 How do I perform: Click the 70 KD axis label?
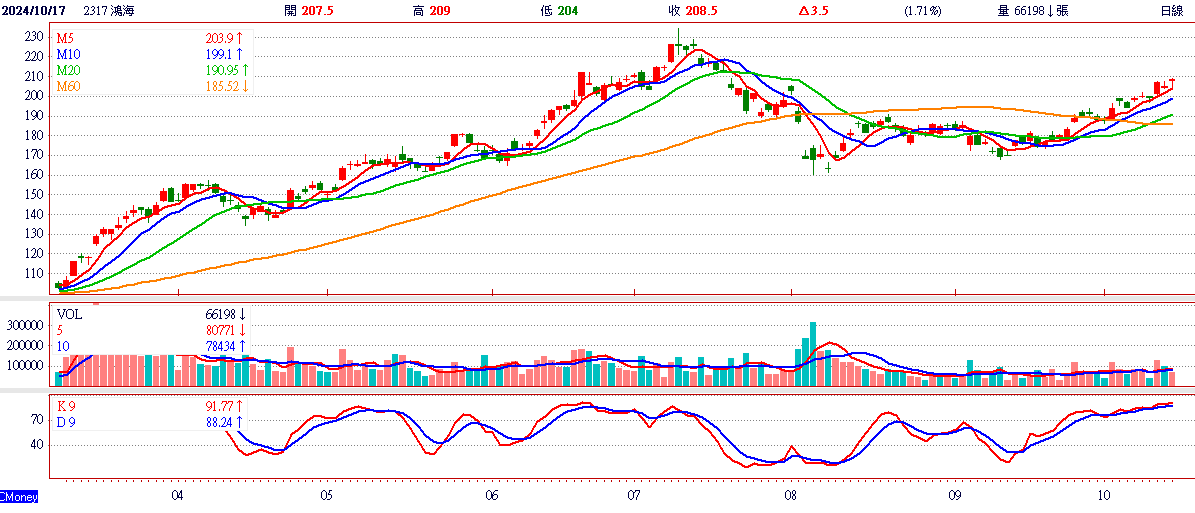click(38, 419)
